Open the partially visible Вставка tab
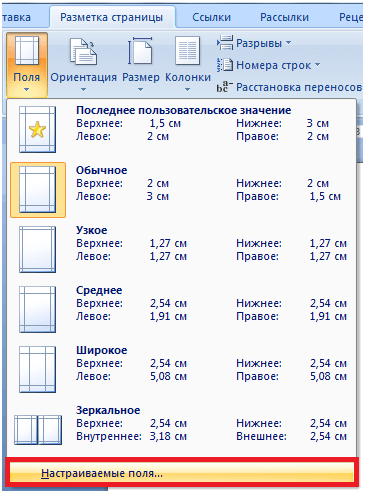365x493 pixels. coord(16,17)
